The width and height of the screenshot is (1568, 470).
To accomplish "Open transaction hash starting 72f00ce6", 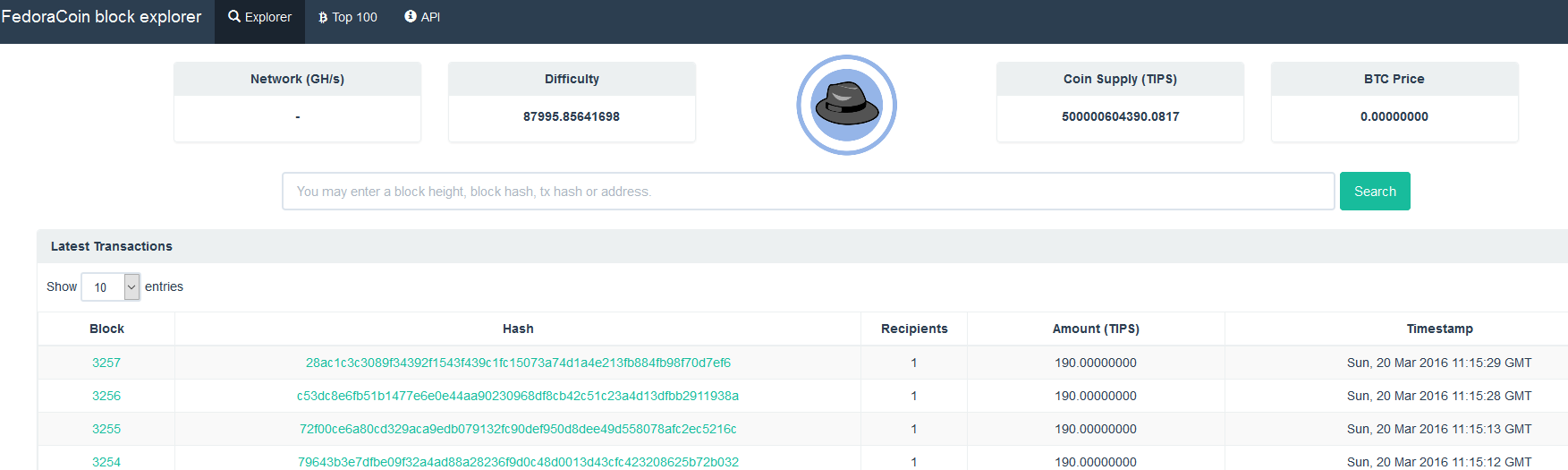I will [518, 429].
